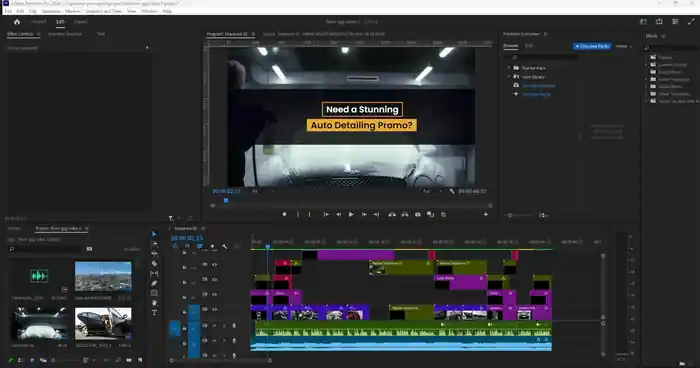Open the Sequence menu

(x=51, y=11)
